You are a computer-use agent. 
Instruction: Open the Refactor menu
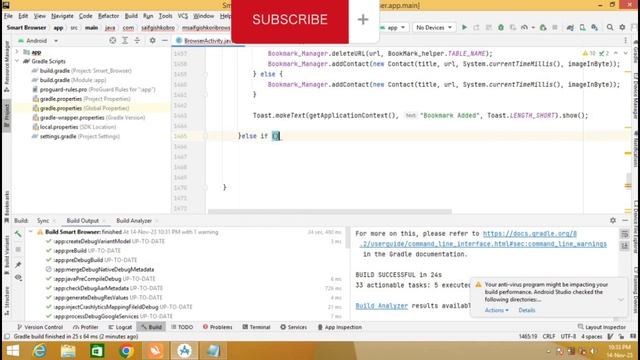click(108, 16)
